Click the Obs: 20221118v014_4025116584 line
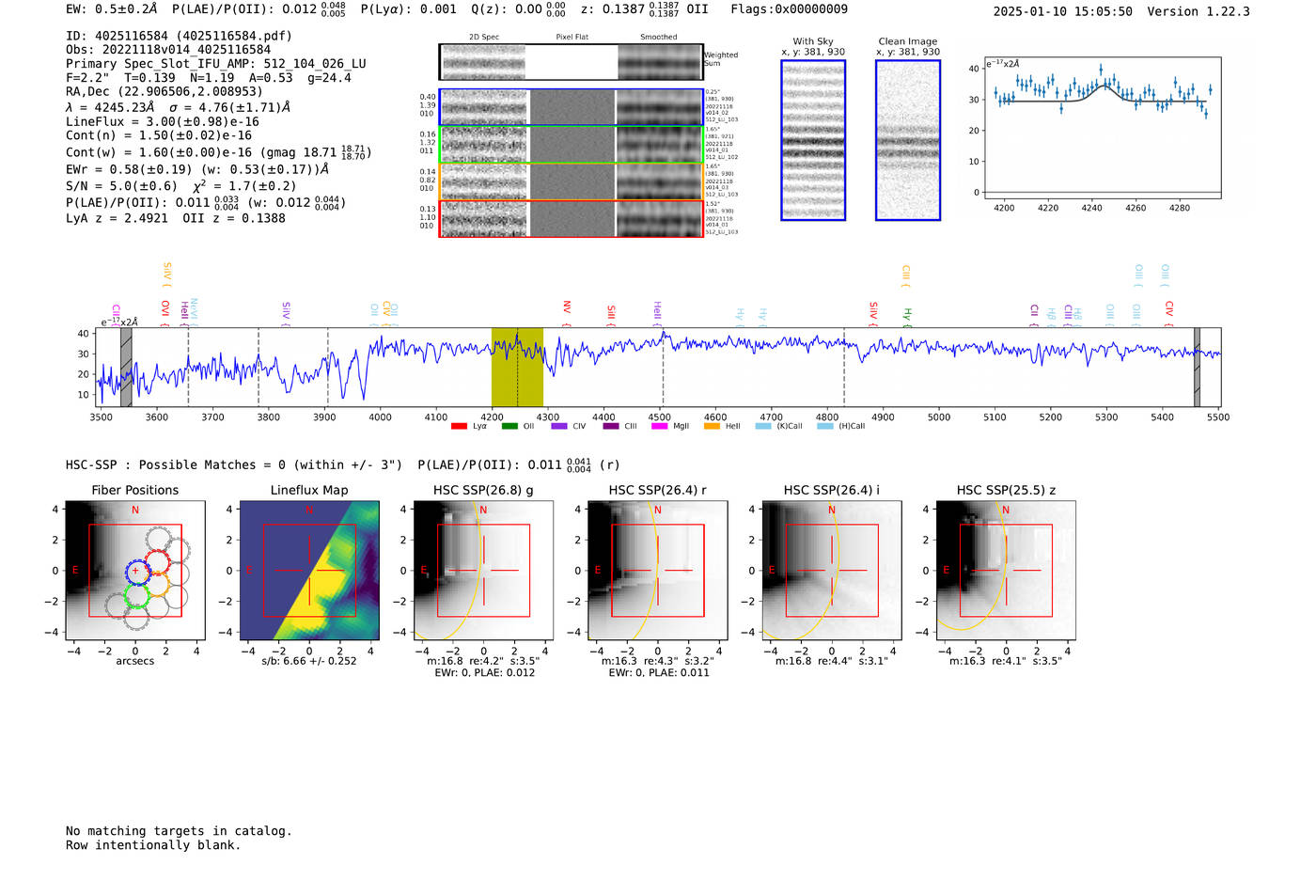 (168, 50)
